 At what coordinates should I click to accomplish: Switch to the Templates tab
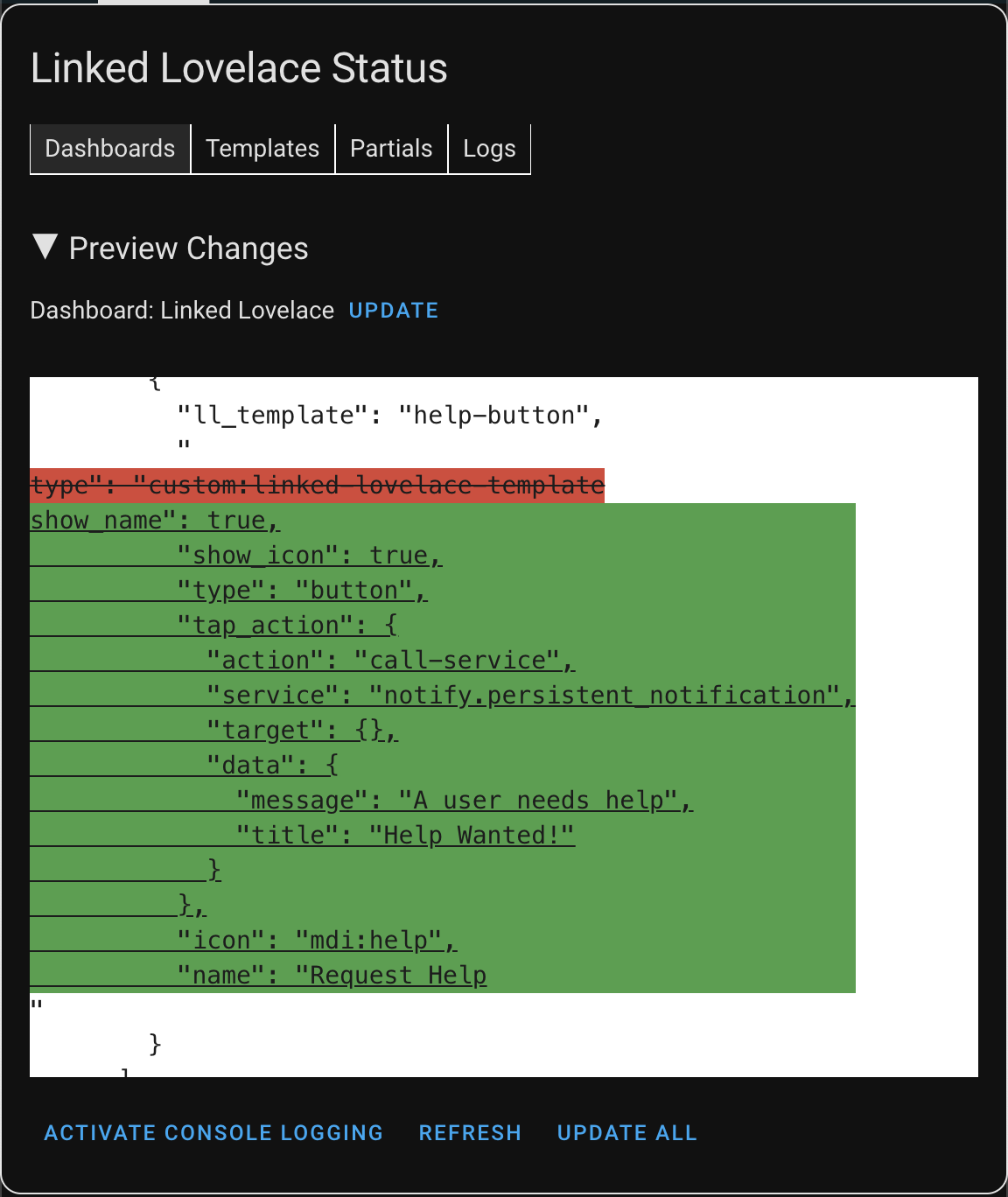(x=262, y=149)
